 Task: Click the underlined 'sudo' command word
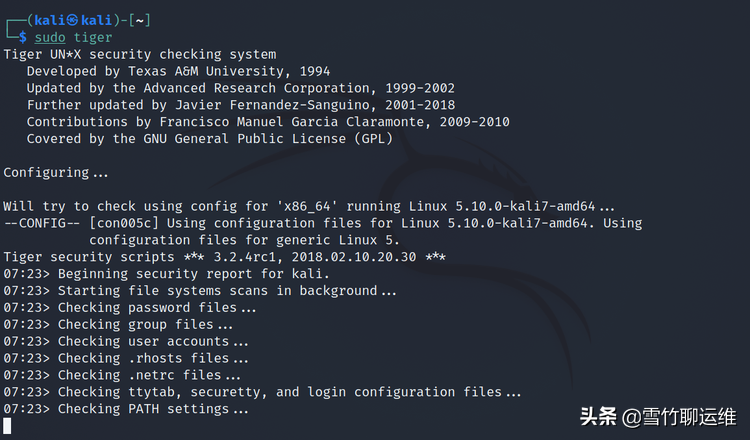point(50,37)
